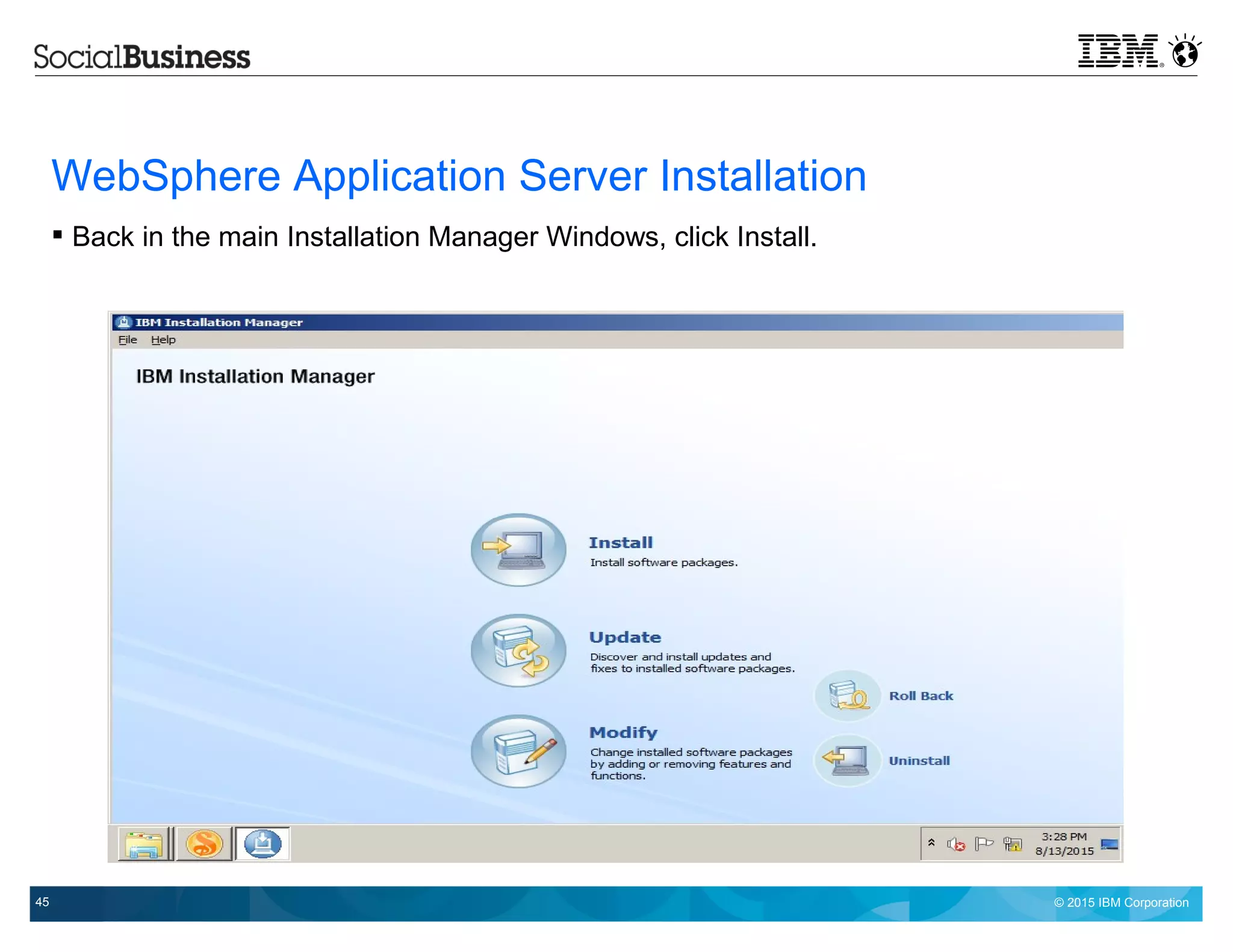Click the Install link
1233x952 pixels.
click(621, 542)
